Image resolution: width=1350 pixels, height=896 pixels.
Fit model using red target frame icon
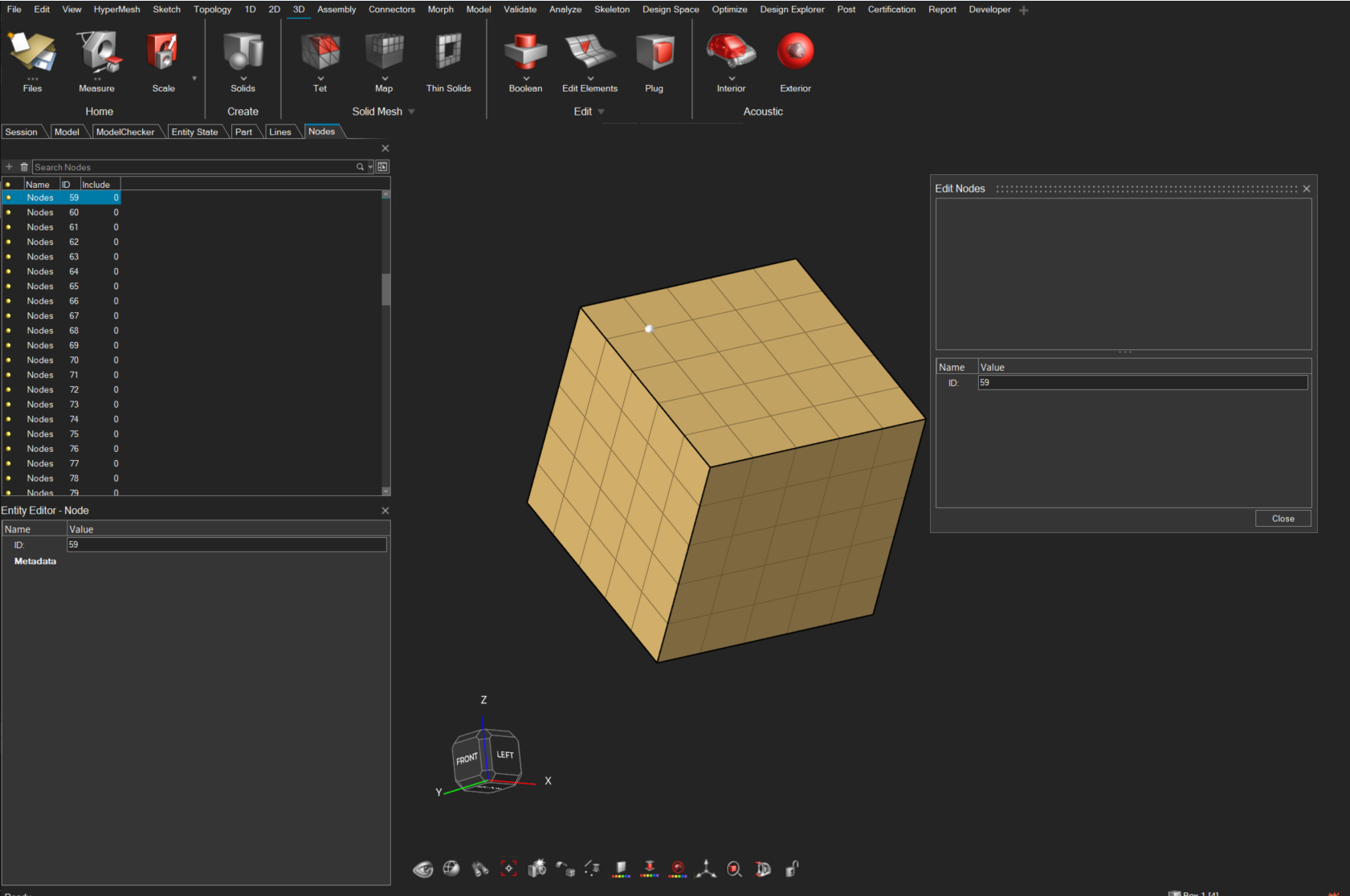[x=508, y=869]
